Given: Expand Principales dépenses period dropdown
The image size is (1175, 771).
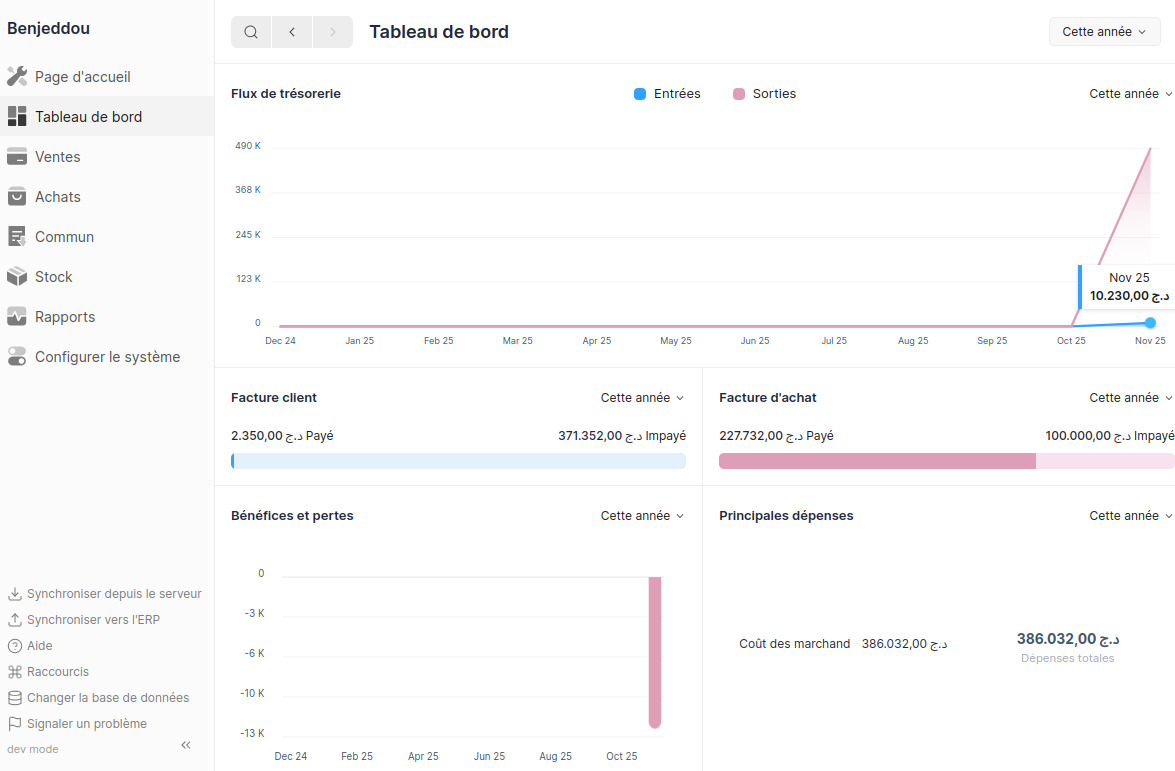Looking at the screenshot, I should click(x=1130, y=516).
